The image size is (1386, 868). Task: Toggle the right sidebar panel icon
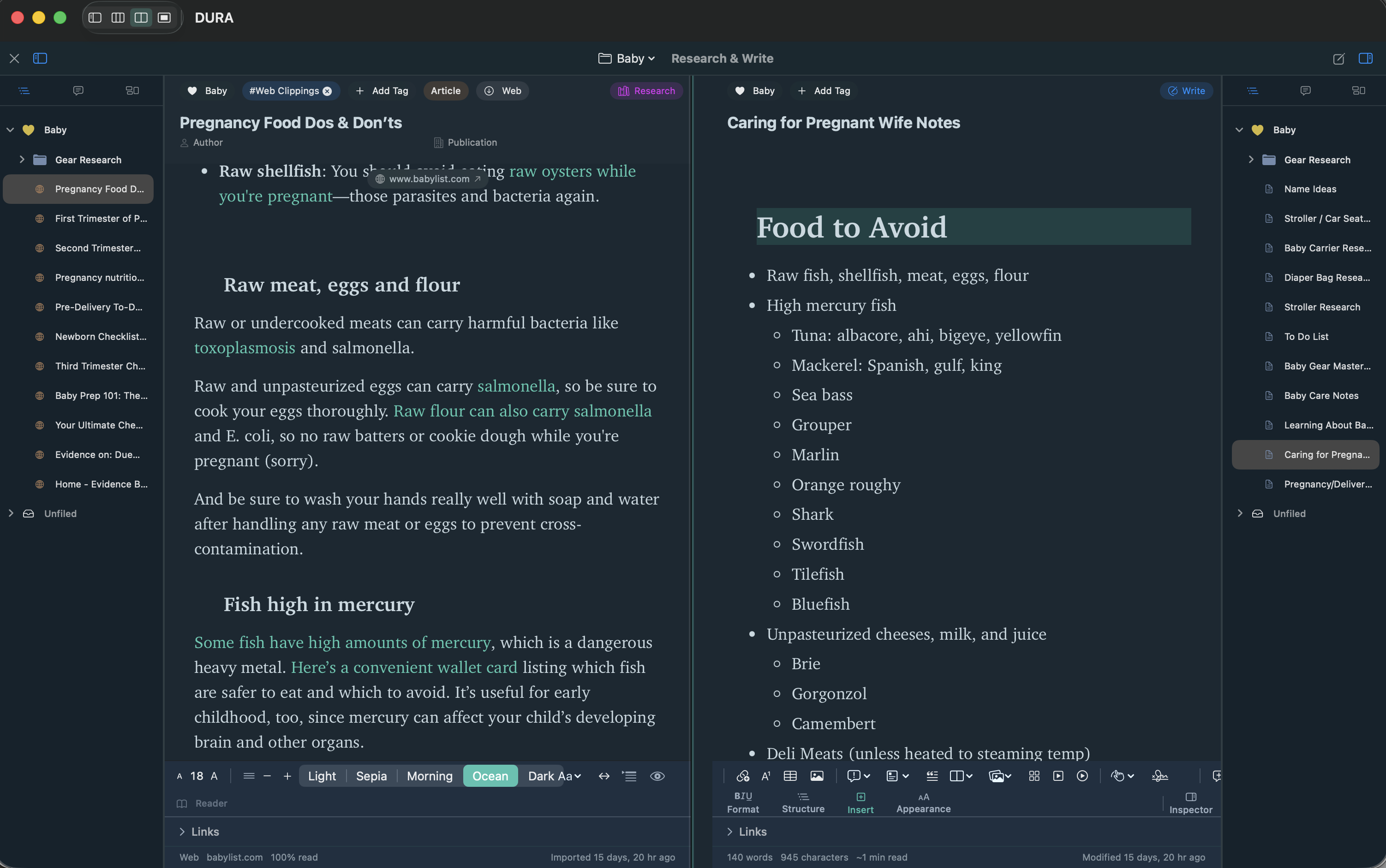coord(1365,59)
